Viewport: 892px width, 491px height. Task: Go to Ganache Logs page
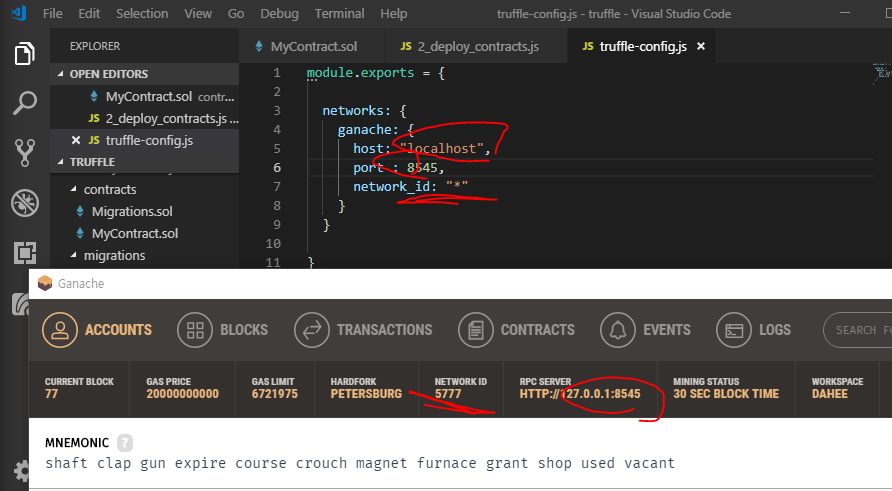[753, 330]
